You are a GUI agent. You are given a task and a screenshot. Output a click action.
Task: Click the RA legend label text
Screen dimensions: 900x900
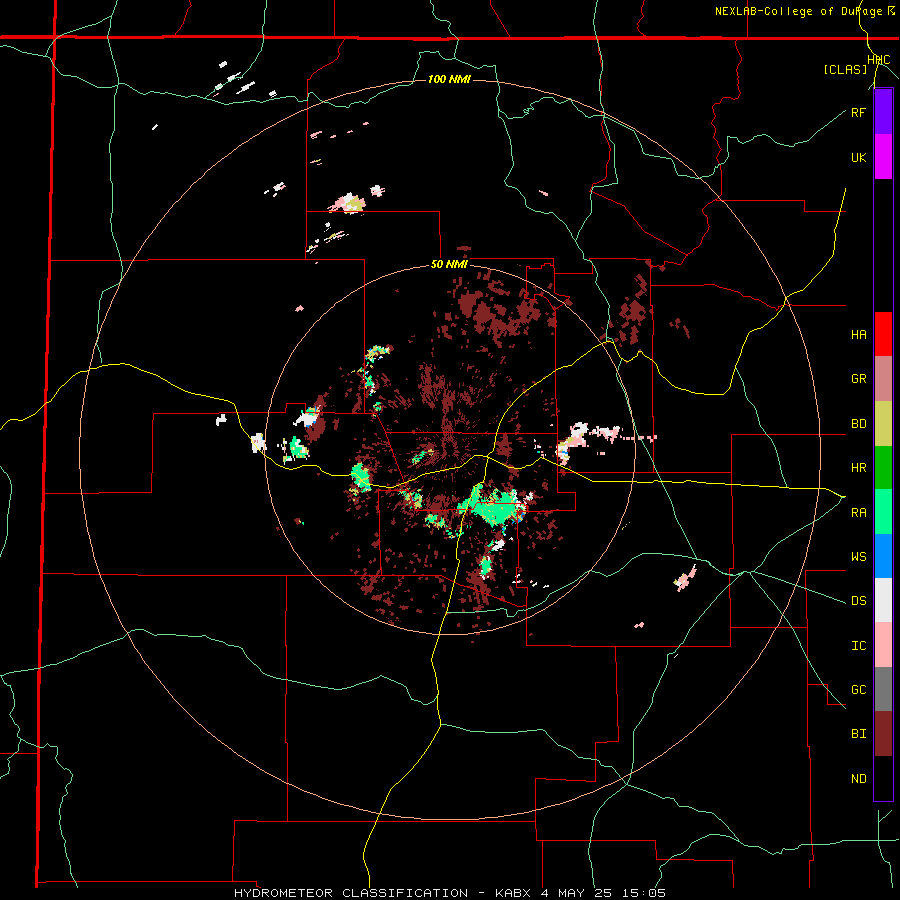[858, 513]
